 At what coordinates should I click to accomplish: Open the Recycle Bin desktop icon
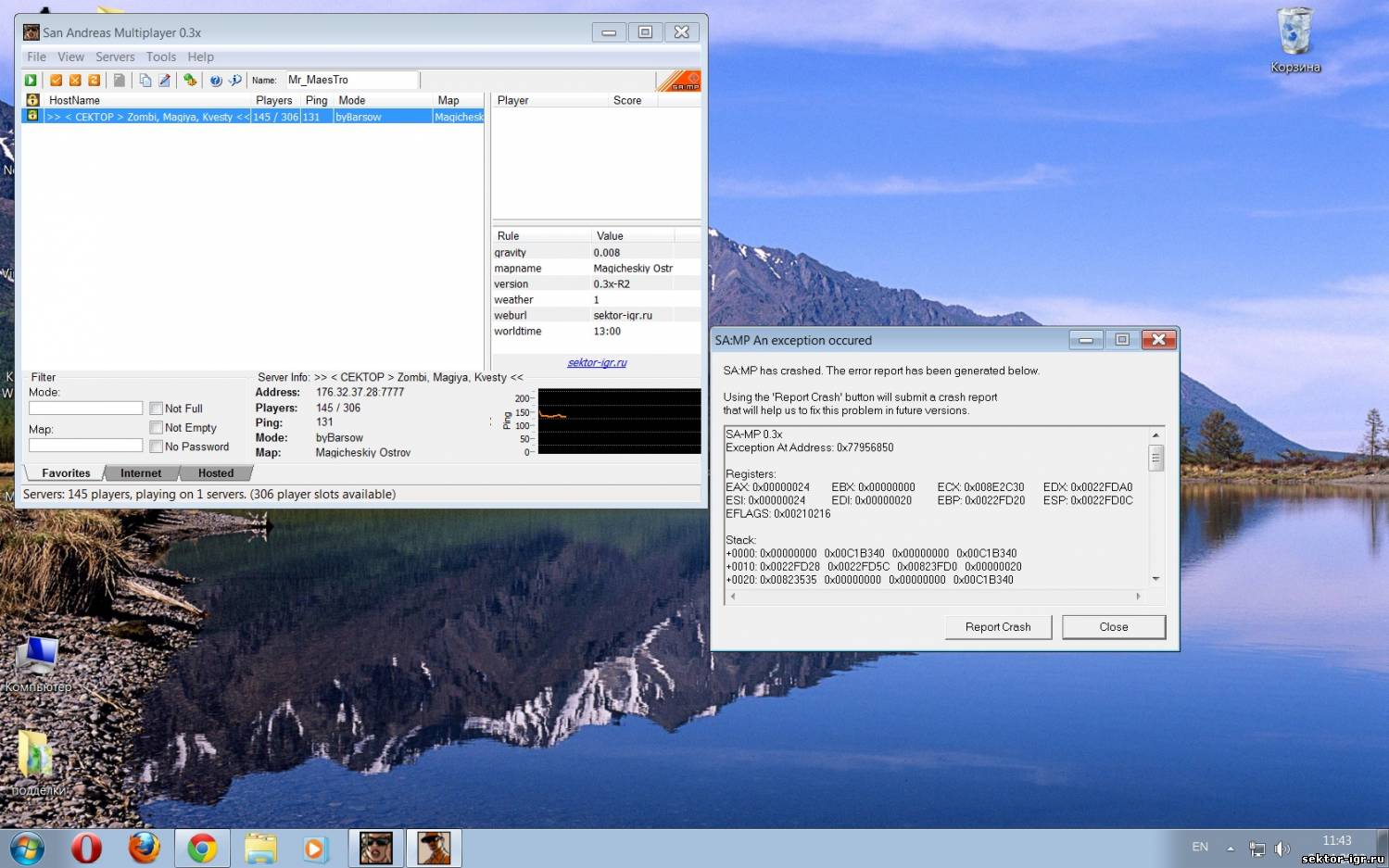click(x=1295, y=40)
